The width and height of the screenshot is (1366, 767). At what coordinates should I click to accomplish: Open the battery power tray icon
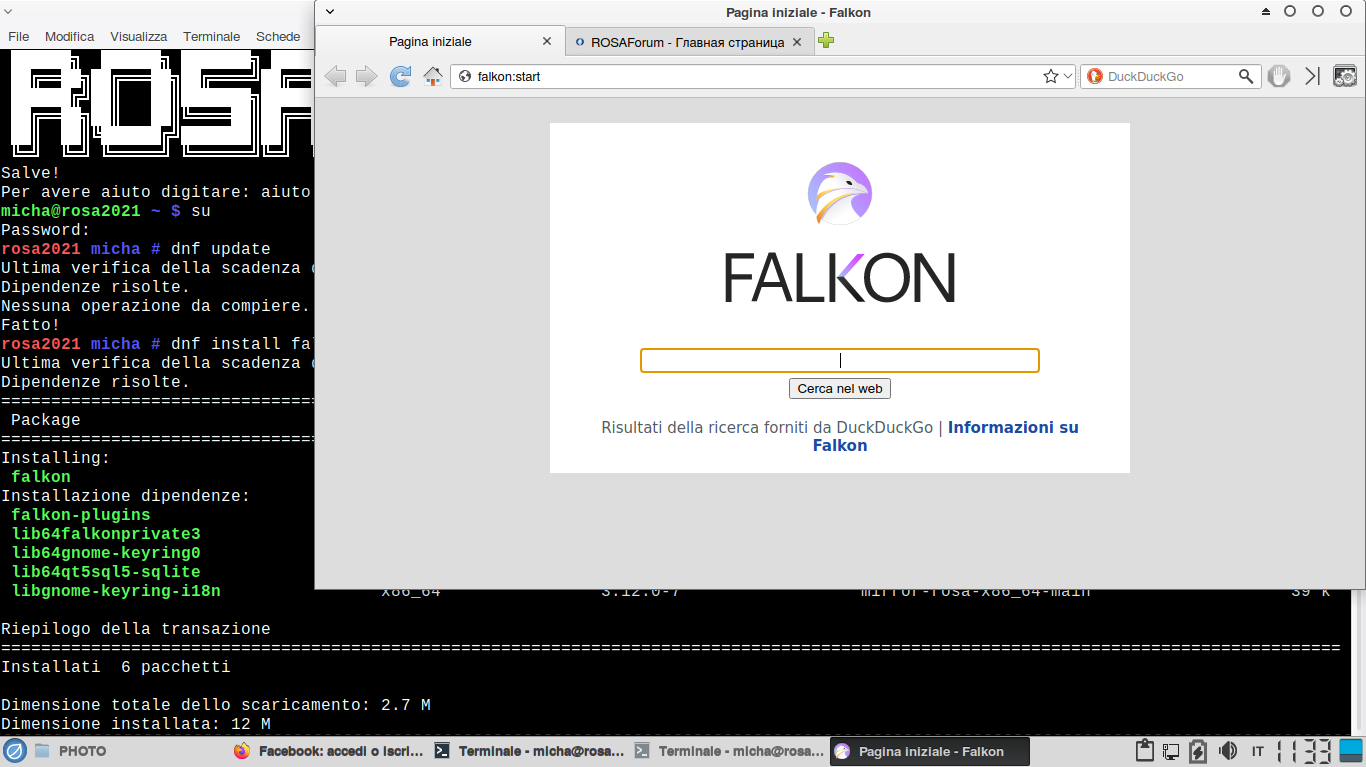(x=1198, y=751)
